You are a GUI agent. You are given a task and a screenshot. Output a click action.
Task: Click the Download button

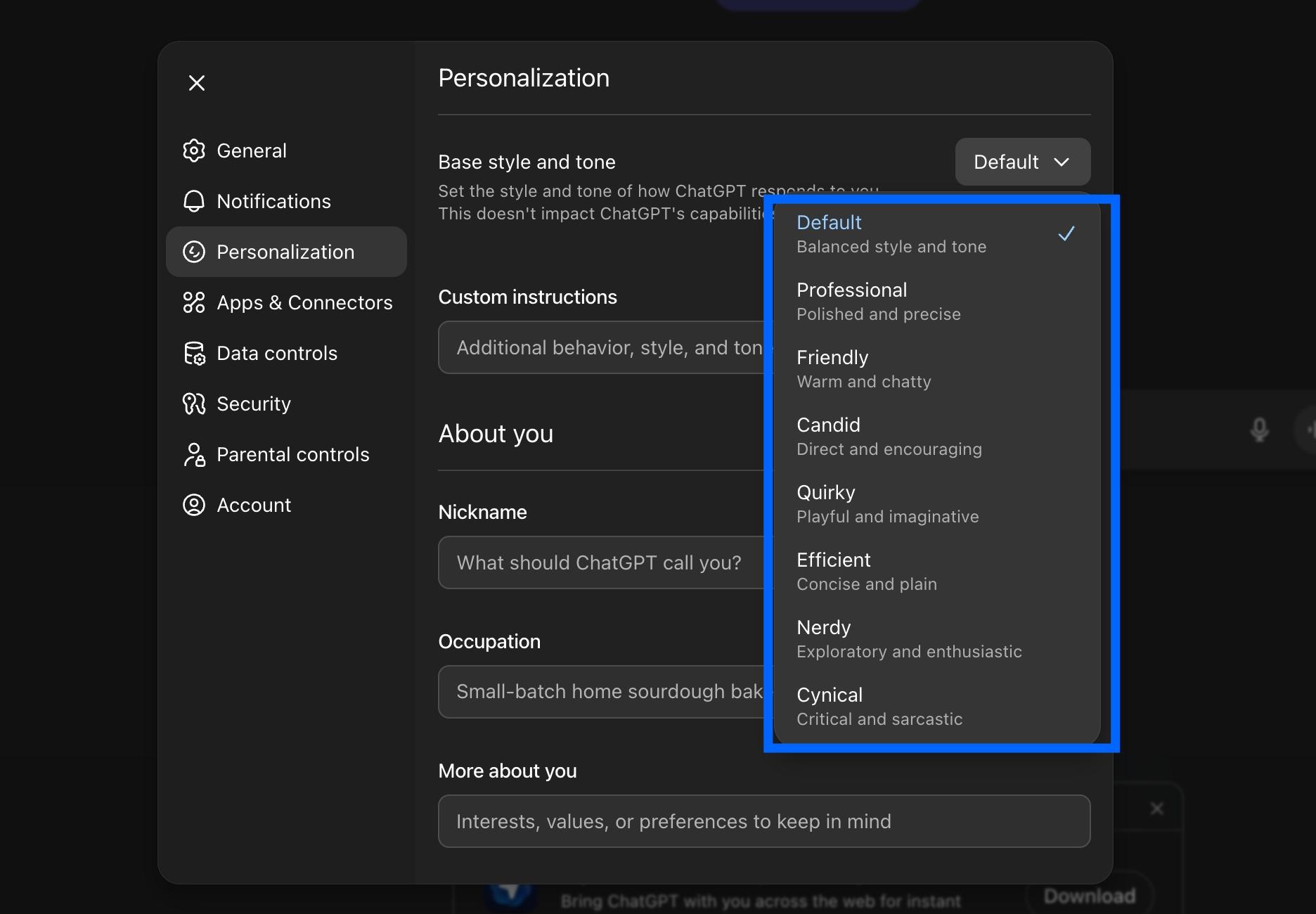click(1089, 895)
